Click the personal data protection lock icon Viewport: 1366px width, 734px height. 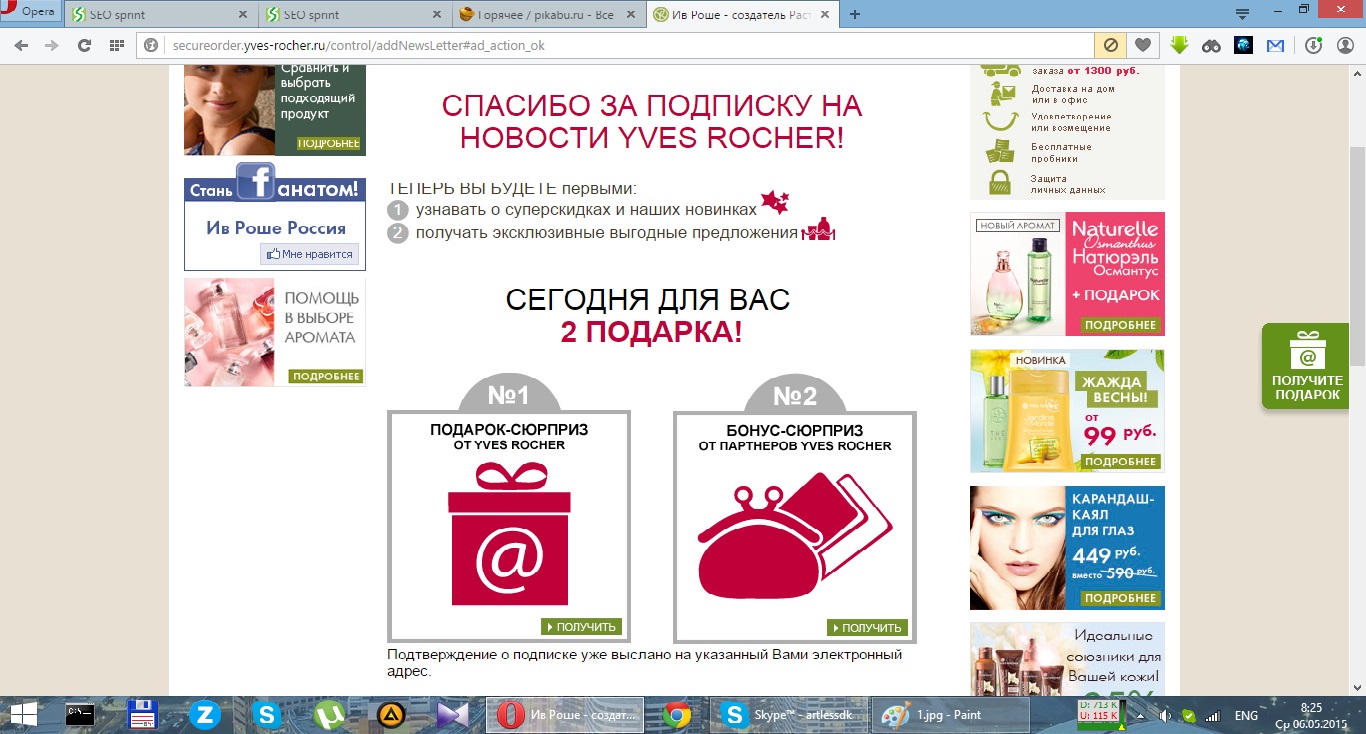pos(1000,182)
